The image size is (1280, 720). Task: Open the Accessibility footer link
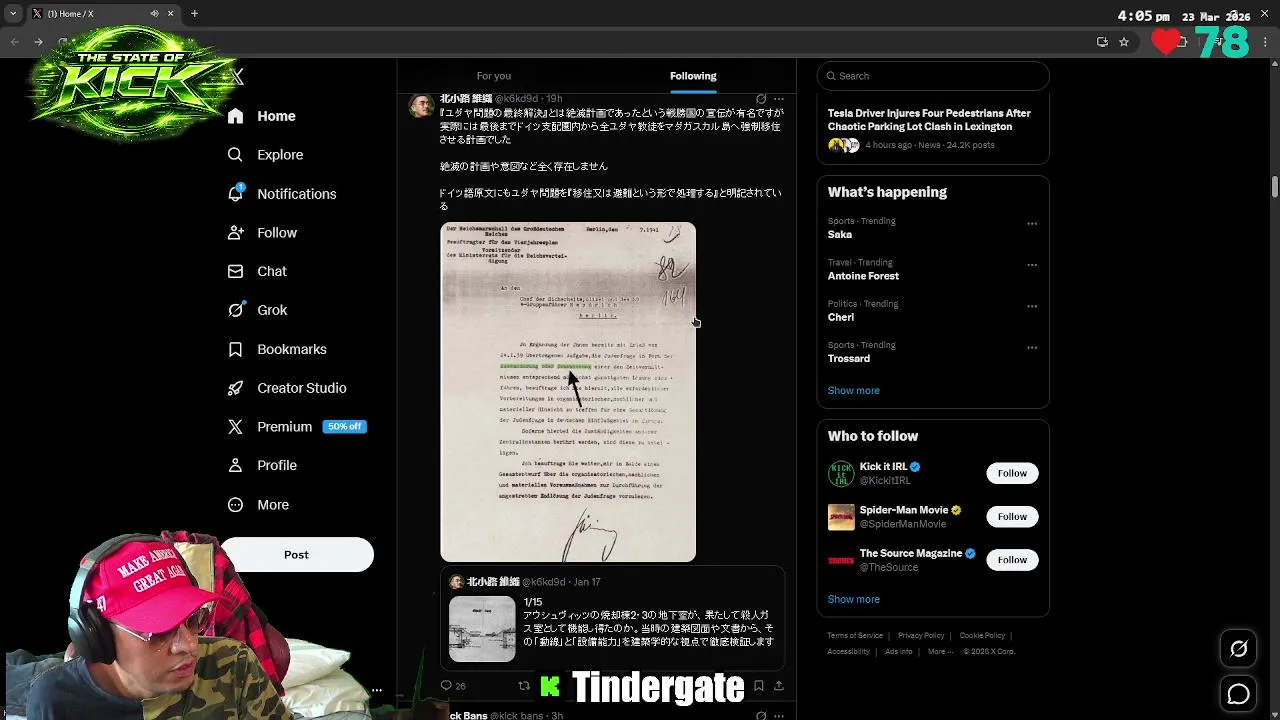848,652
